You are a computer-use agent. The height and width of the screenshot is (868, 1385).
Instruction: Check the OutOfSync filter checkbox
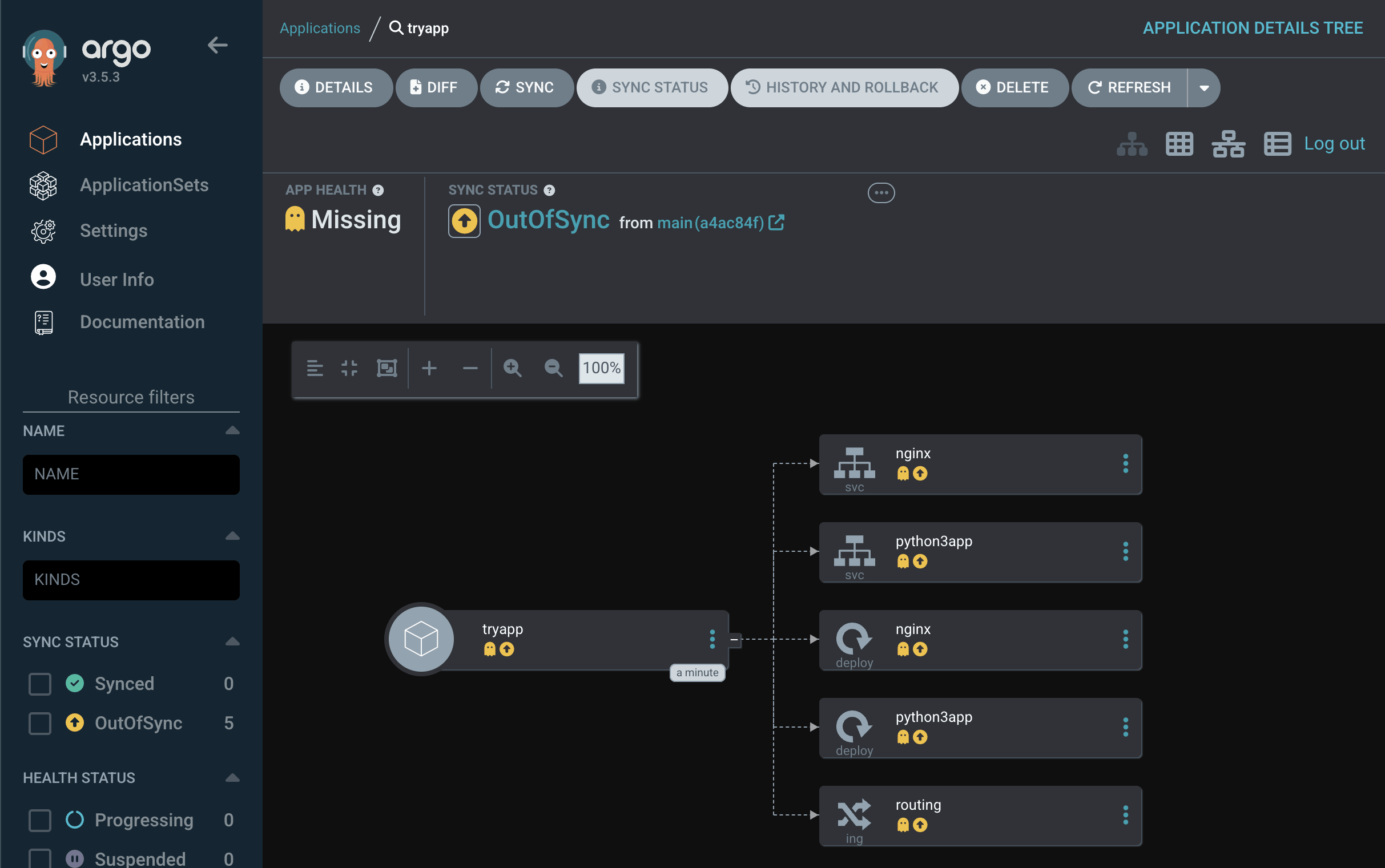click(39, 724)
